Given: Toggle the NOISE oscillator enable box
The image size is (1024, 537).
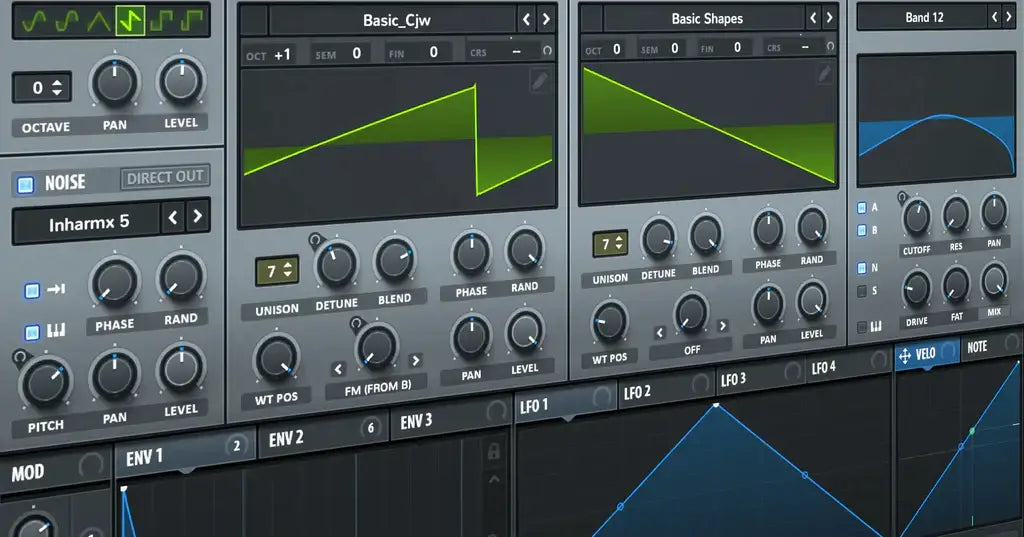Looking at the screenshot, I should 26,184.
